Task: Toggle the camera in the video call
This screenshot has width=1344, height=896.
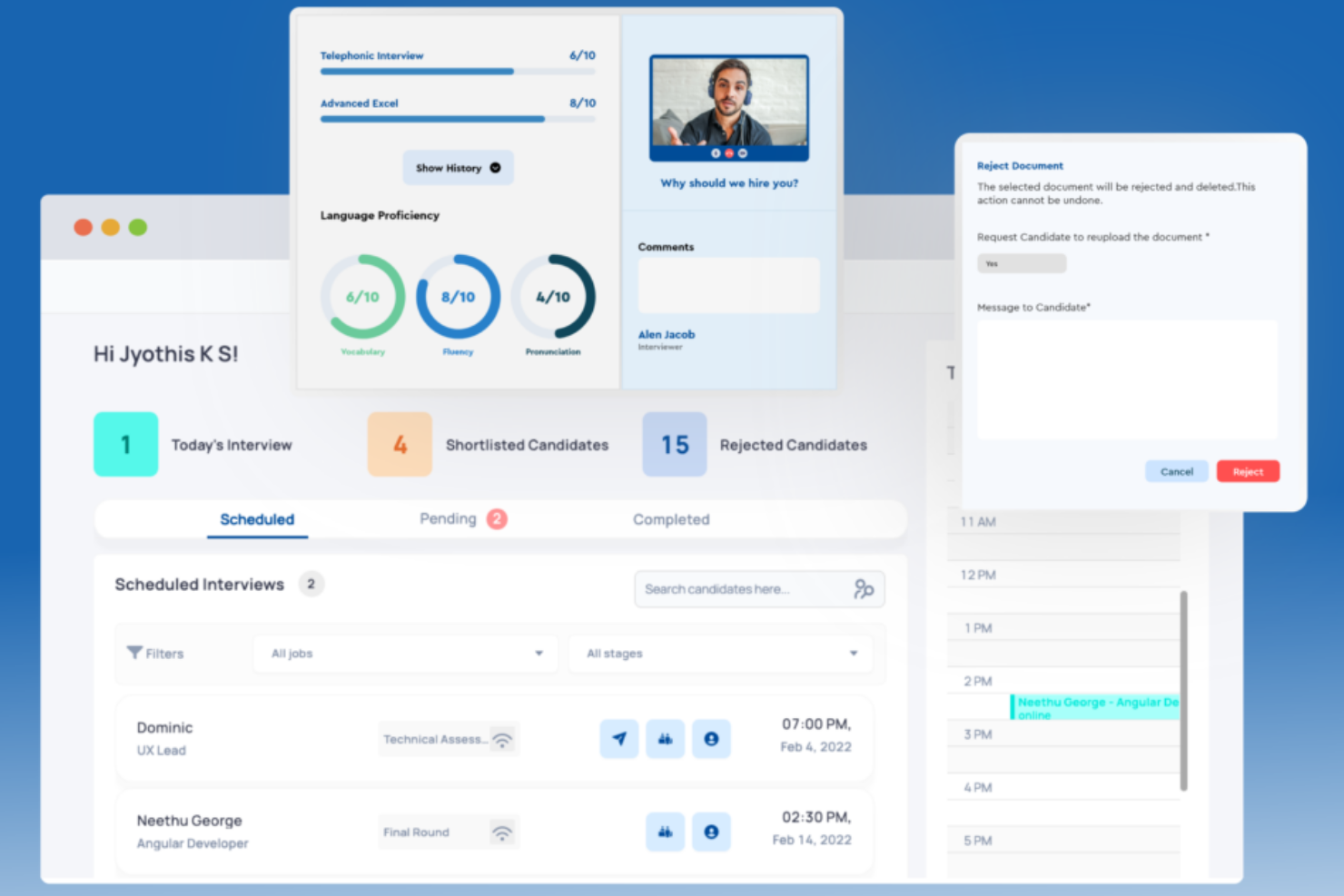Action: click(743, 153)
